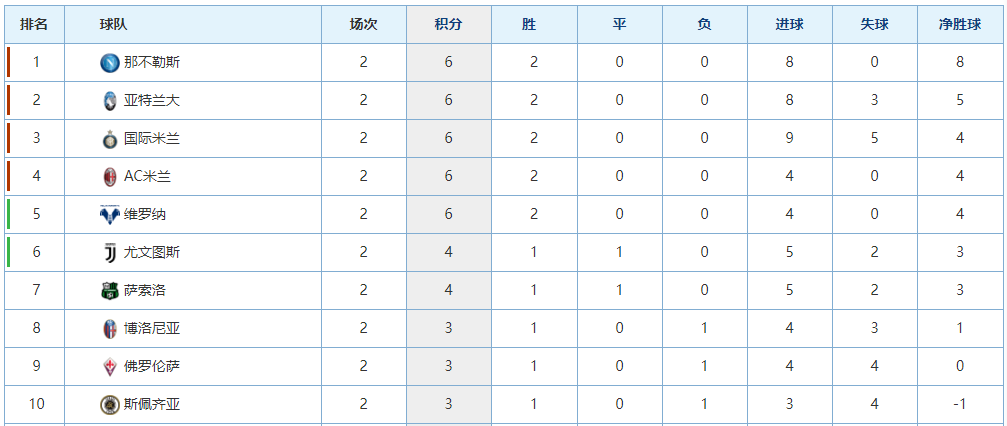This screenshot has height=426, width=1007.
Task: Open the 那不勒斯 team link
Action: click(x=152, y=63)
